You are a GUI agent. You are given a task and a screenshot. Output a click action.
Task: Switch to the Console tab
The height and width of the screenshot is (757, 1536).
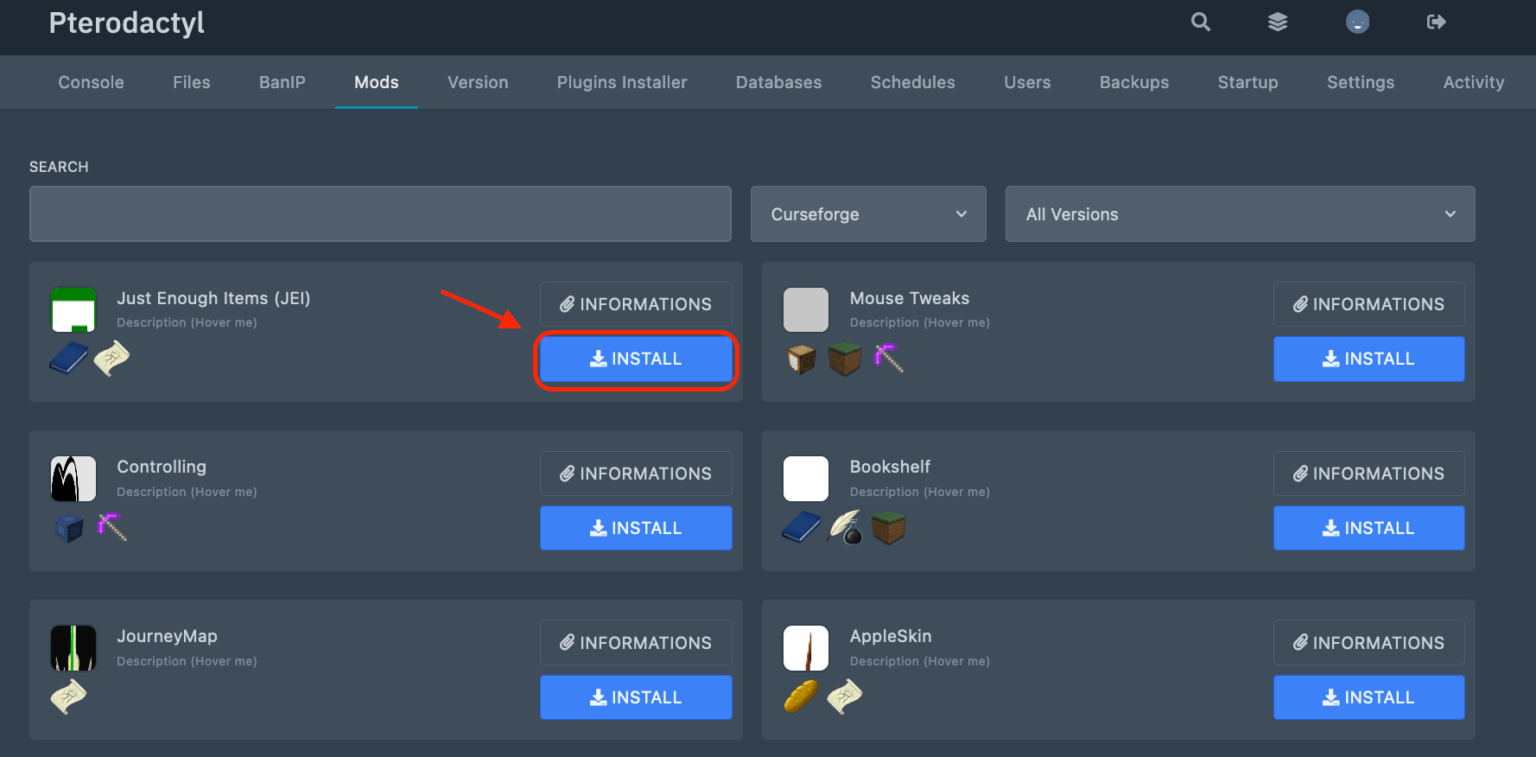click(90, 82)
